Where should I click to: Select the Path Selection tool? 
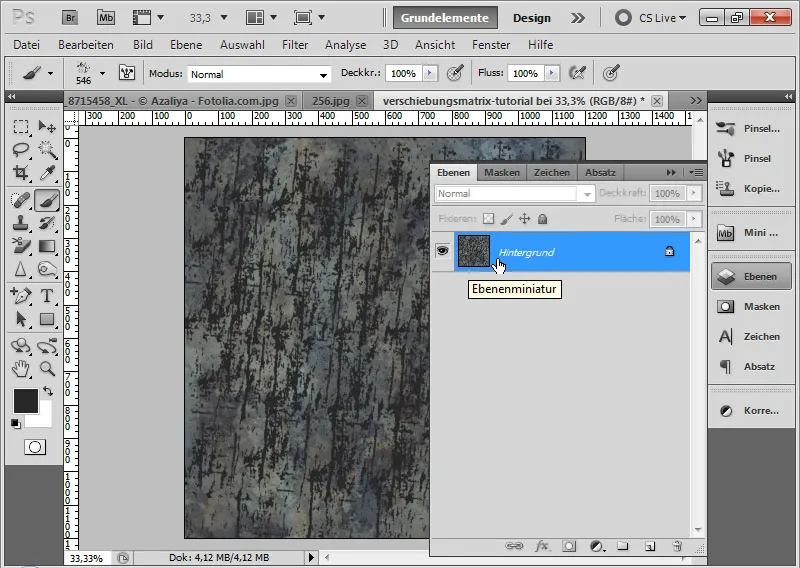tap(20, 319)
